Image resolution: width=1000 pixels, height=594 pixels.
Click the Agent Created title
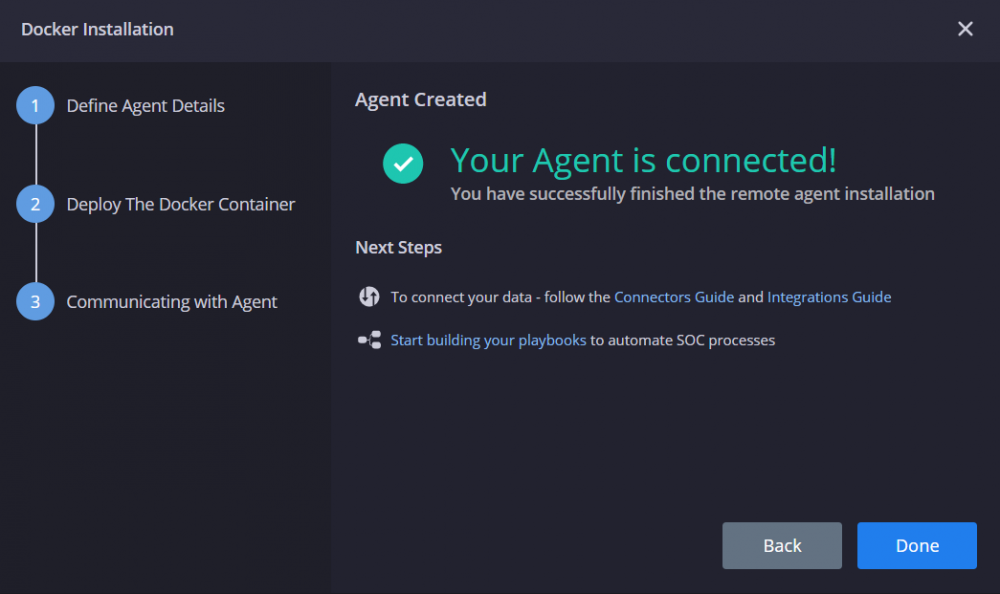pos(420,100)
